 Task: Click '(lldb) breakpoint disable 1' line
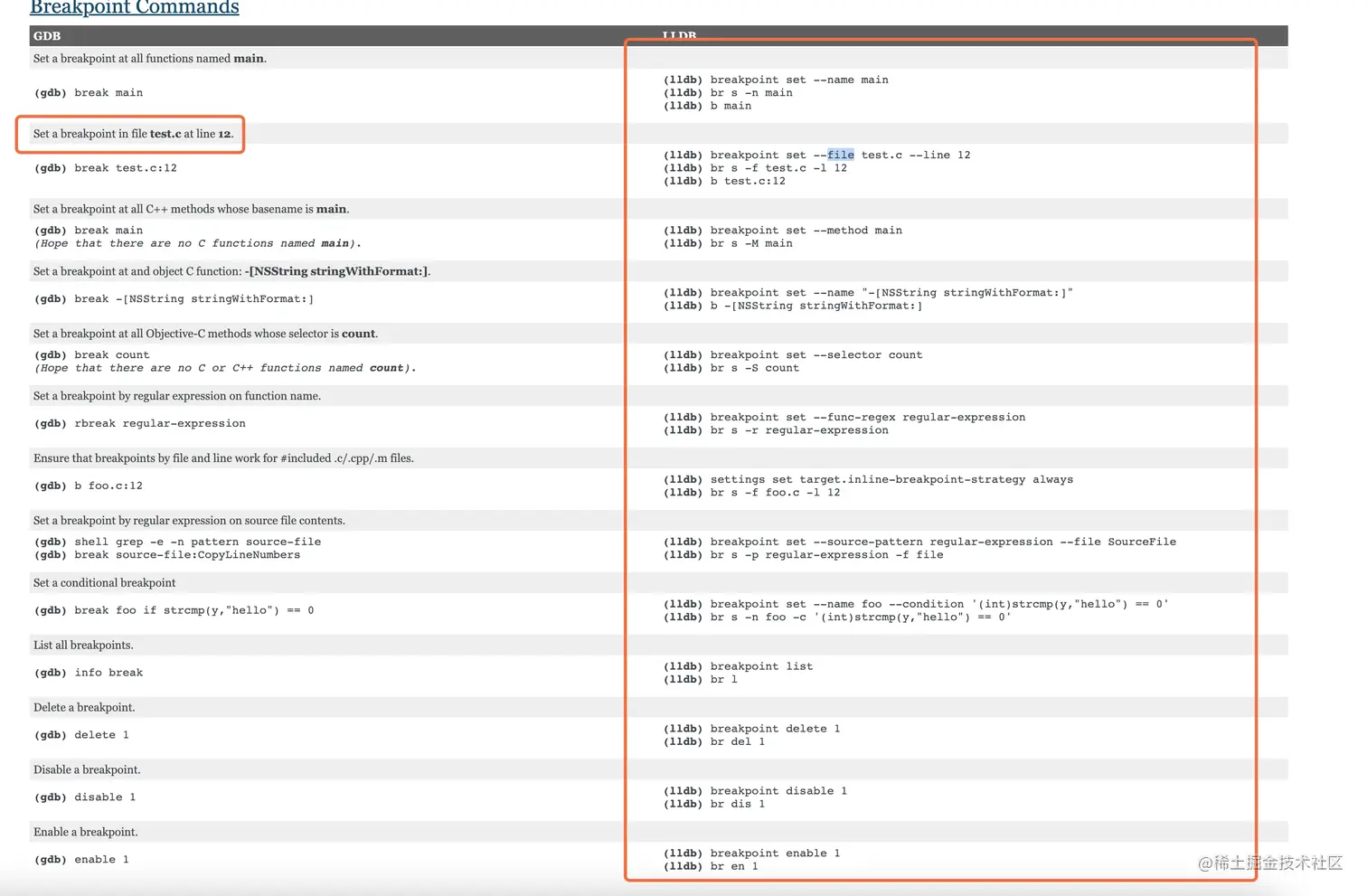(755, 792)
